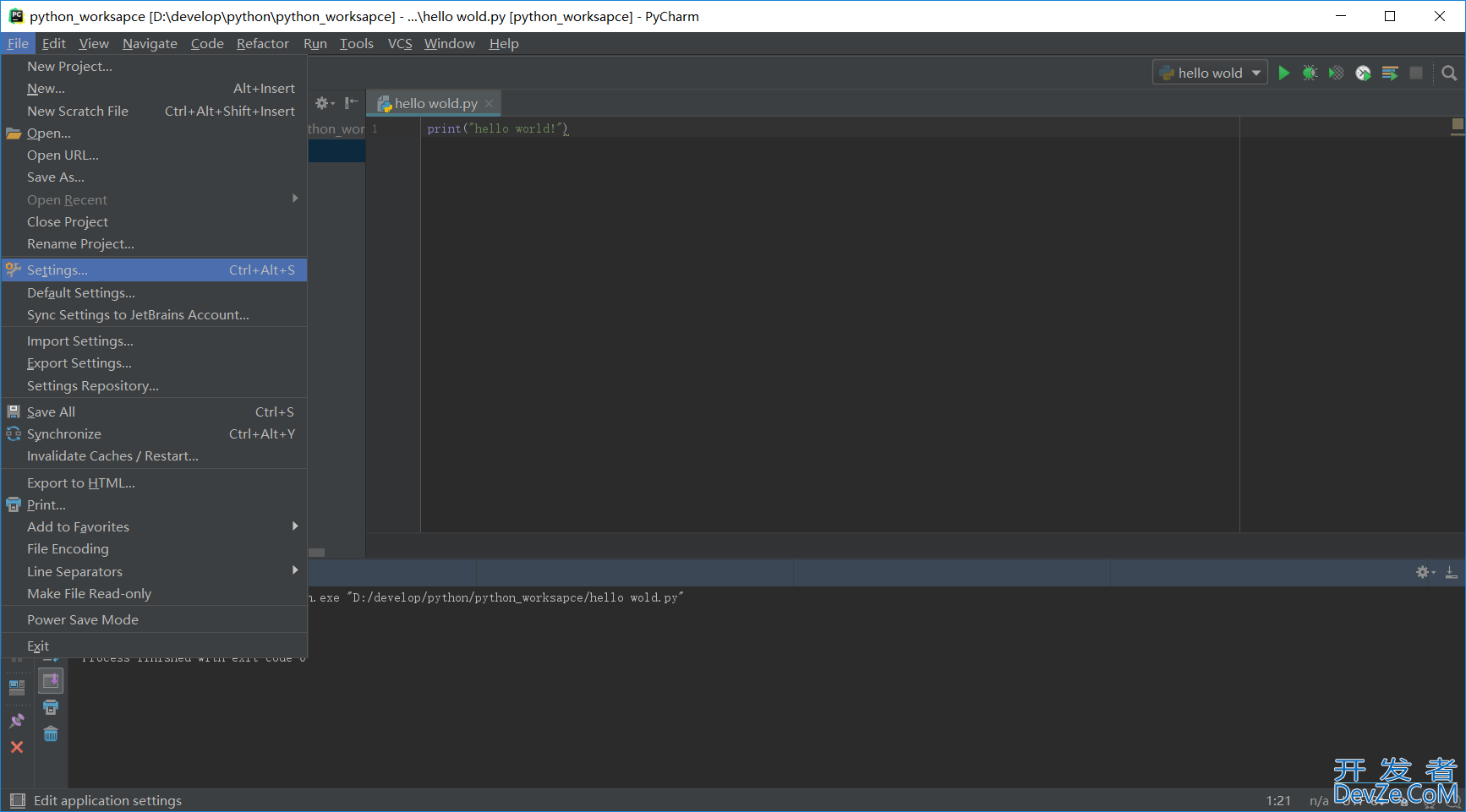1466x812 pixels.
Task: Choose Export Settings... entry
Action: (154, 363)
